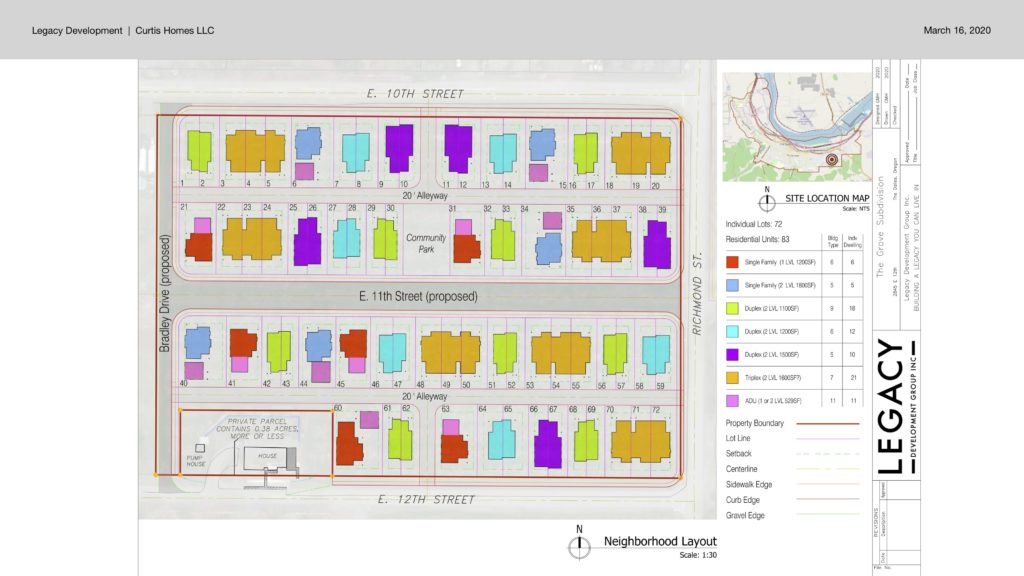Image resolution: width=1024 pixels, height=576 pixels.
Task: Pick the purple Duplex 1500SF legend swatch
Action: [732, 355]
